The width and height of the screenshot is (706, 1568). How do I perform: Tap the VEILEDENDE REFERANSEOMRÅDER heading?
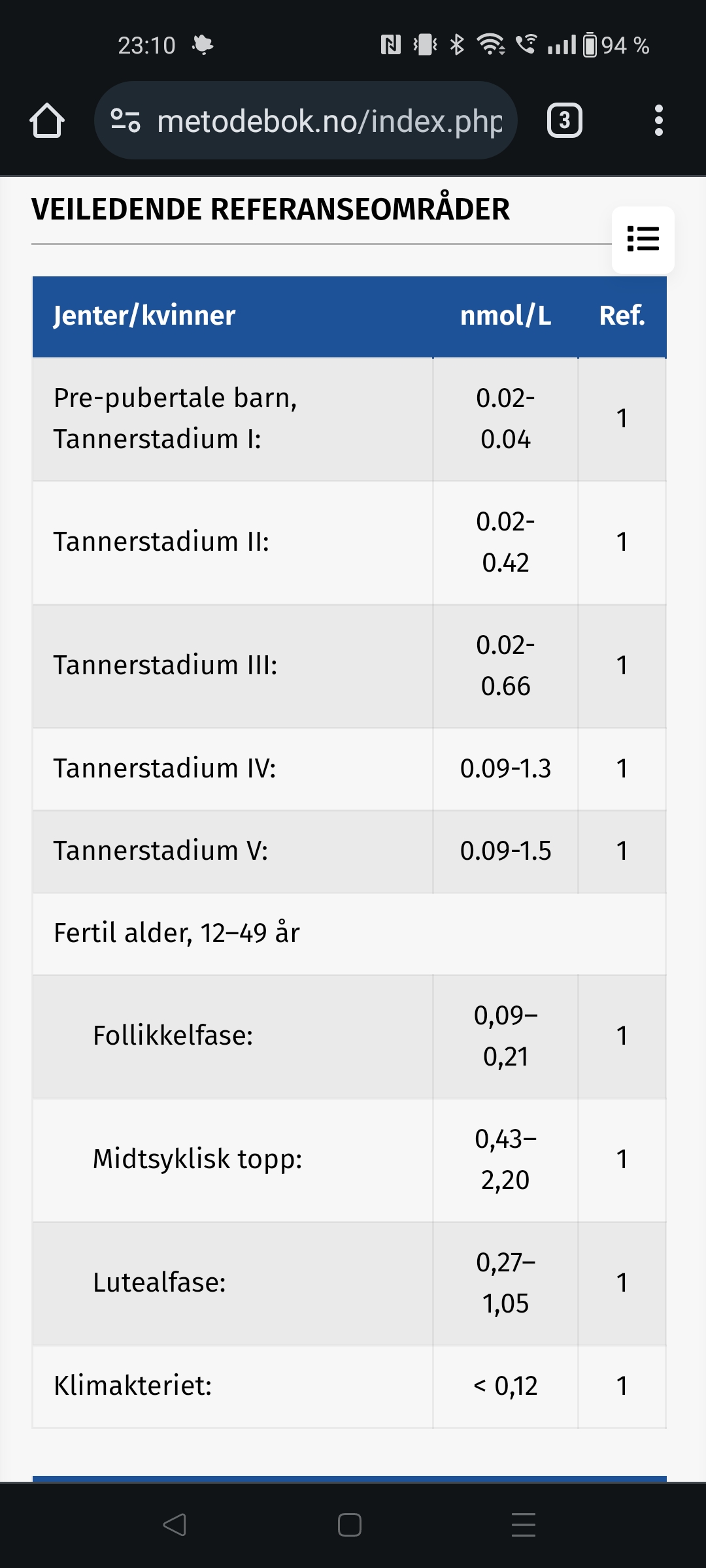click(271, 210)
